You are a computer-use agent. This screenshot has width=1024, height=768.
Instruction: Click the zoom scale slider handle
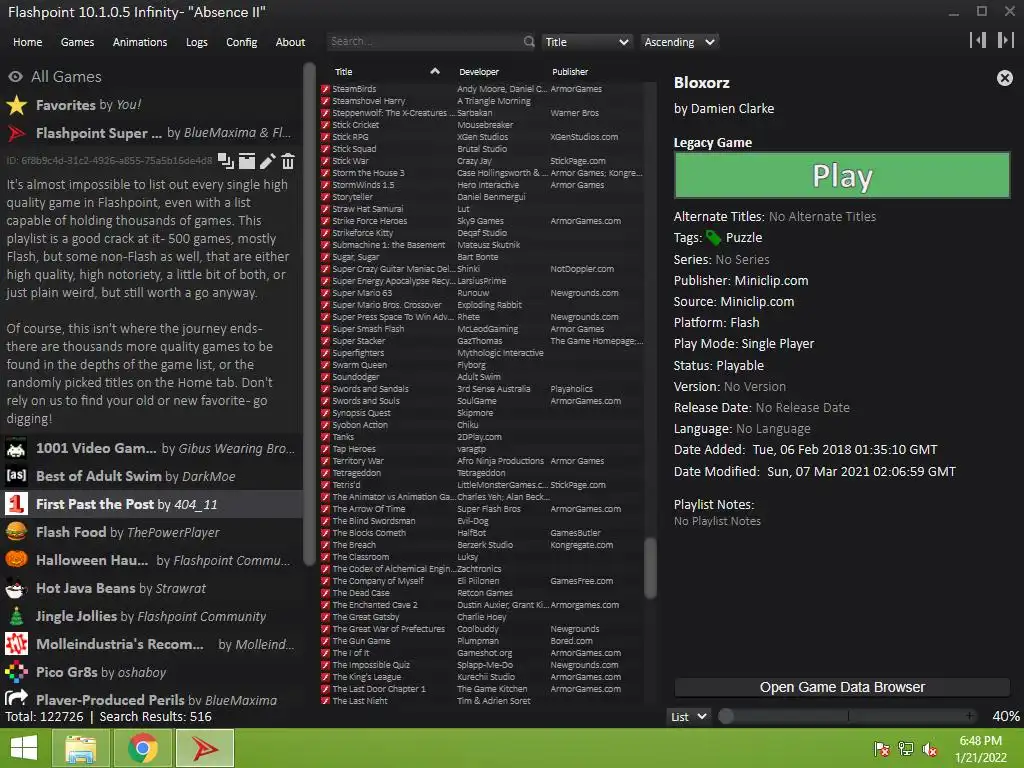coord(726,716)
